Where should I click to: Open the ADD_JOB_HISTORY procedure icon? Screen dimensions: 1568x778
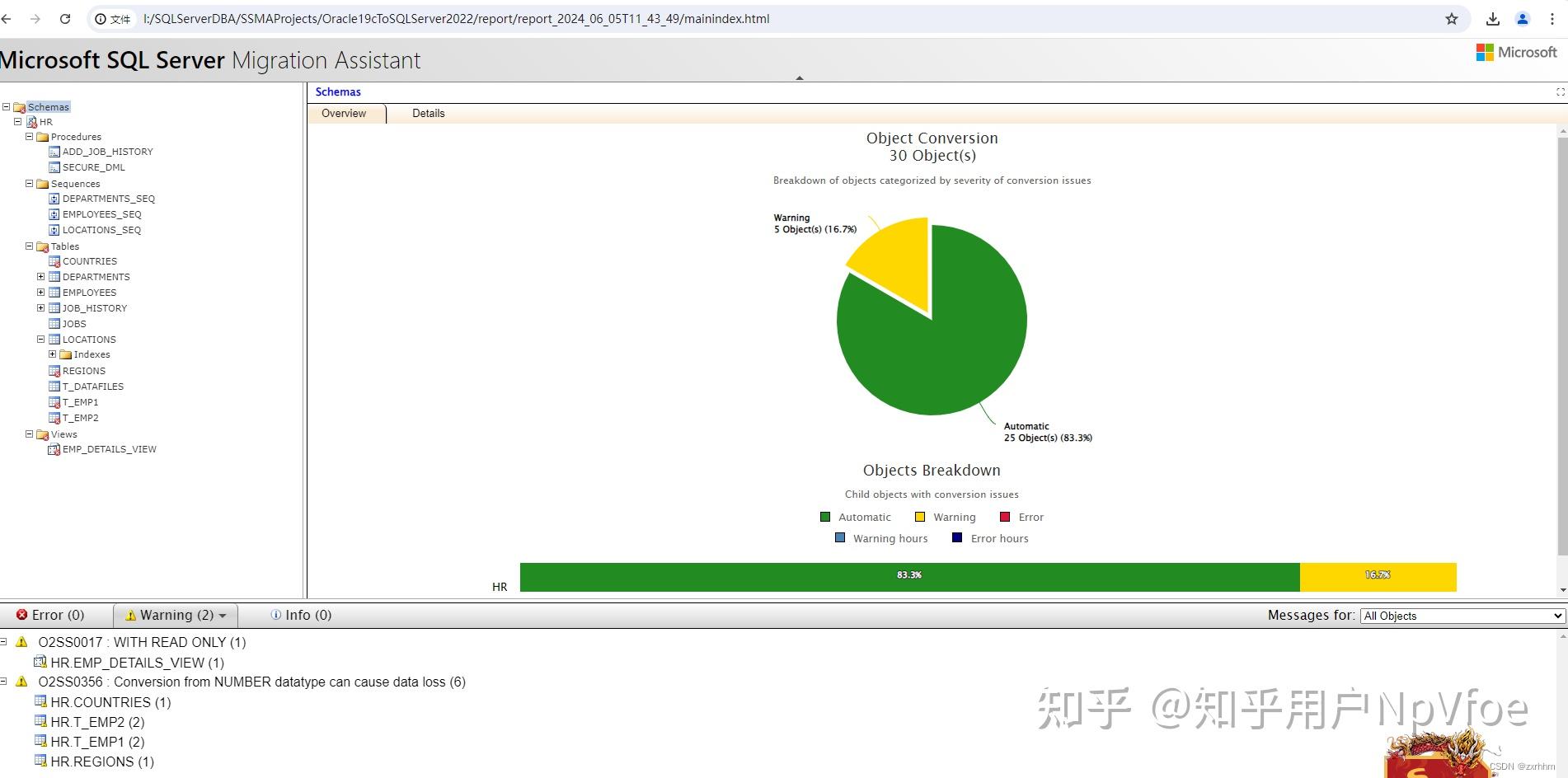pyautogui.click(x=54, y=152)
